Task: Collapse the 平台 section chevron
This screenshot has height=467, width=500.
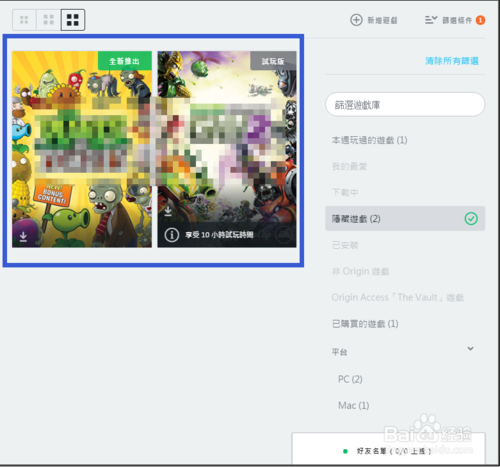Action: [x=470, y=349]
